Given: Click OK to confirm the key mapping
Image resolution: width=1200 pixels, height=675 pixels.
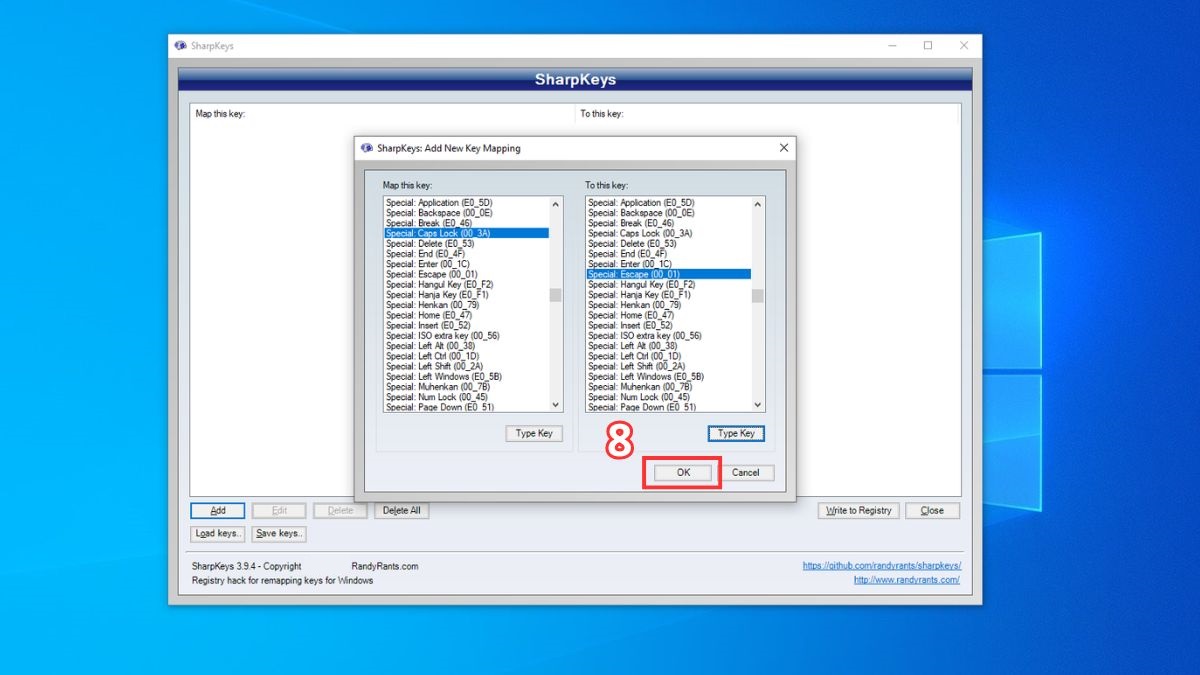Looking at the screenshot, I should coord(683,473).
